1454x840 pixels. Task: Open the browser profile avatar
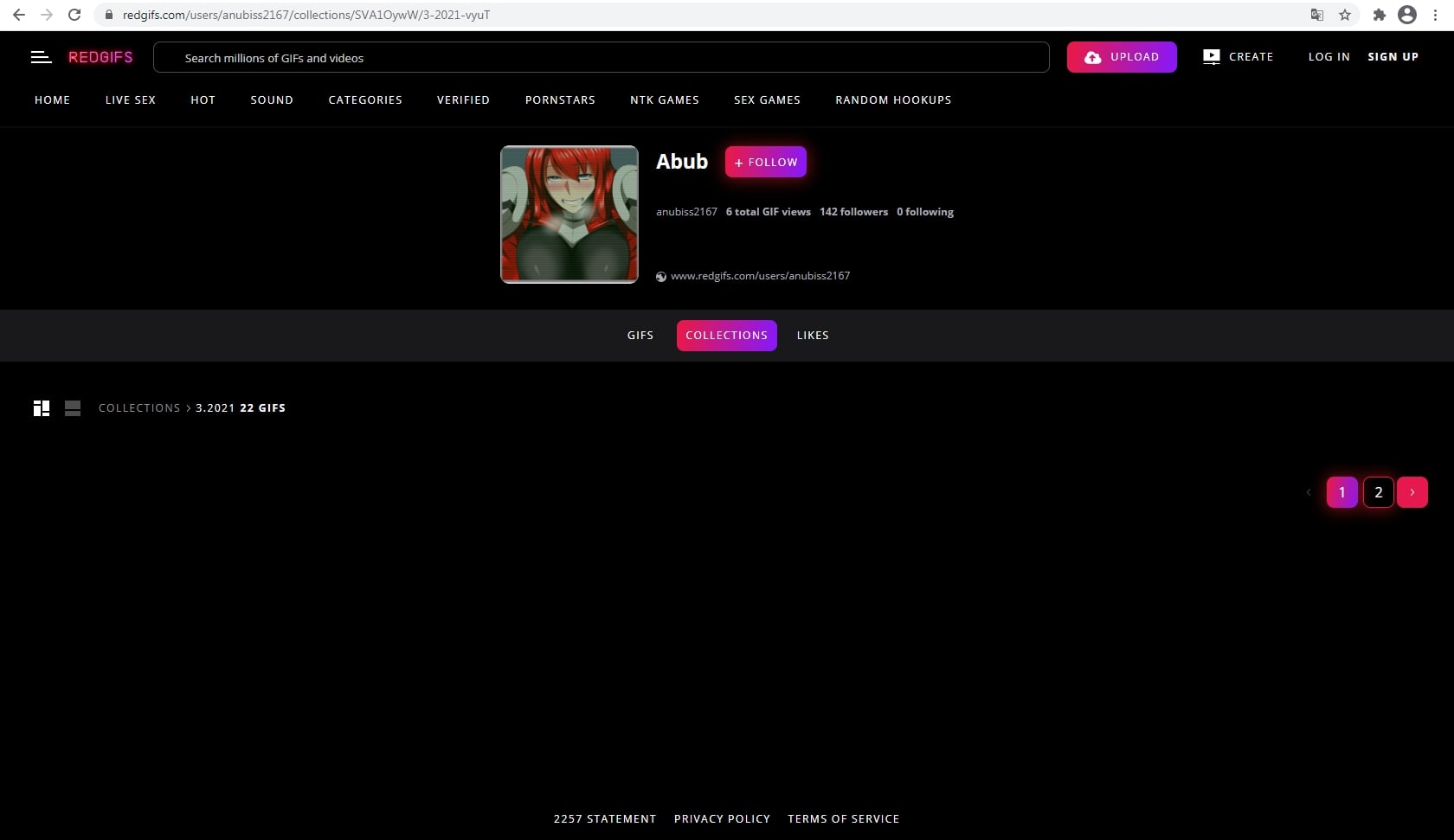tap(1407, 15)
